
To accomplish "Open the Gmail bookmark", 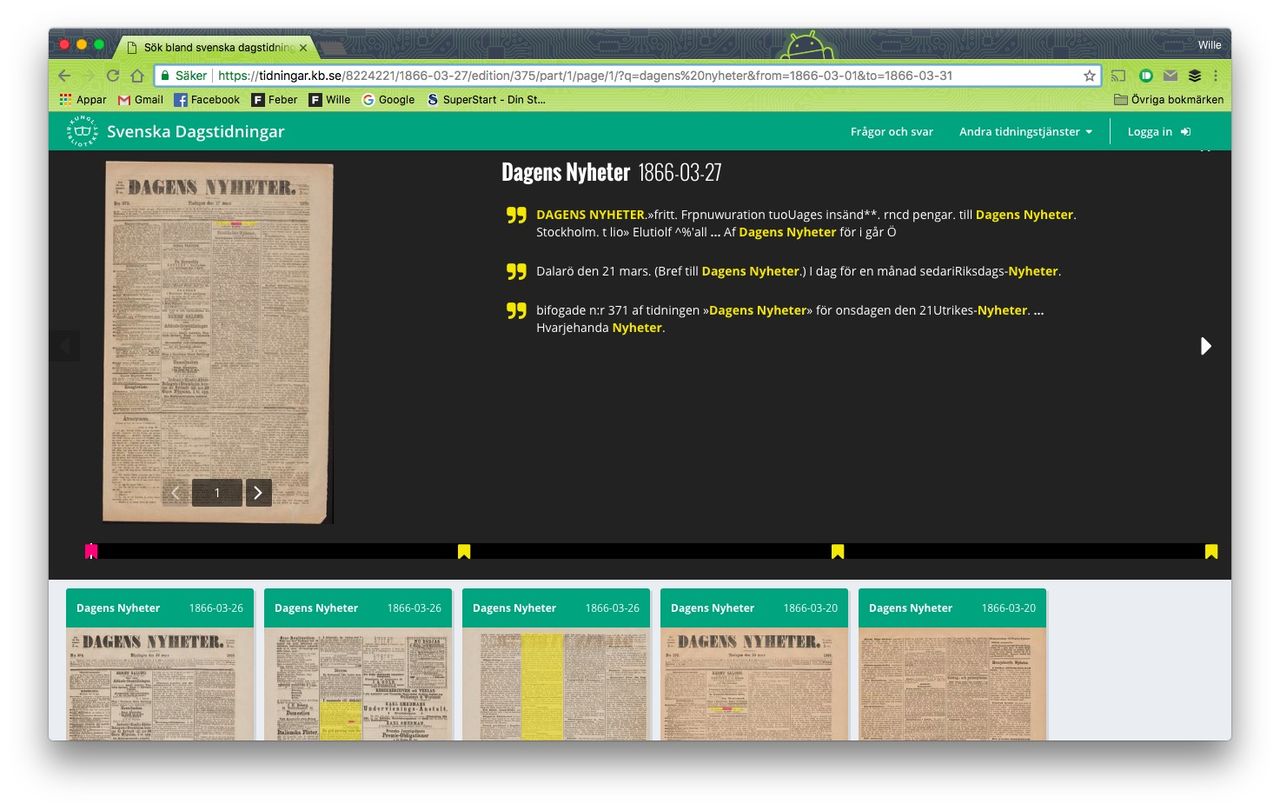I will point(140,100).
